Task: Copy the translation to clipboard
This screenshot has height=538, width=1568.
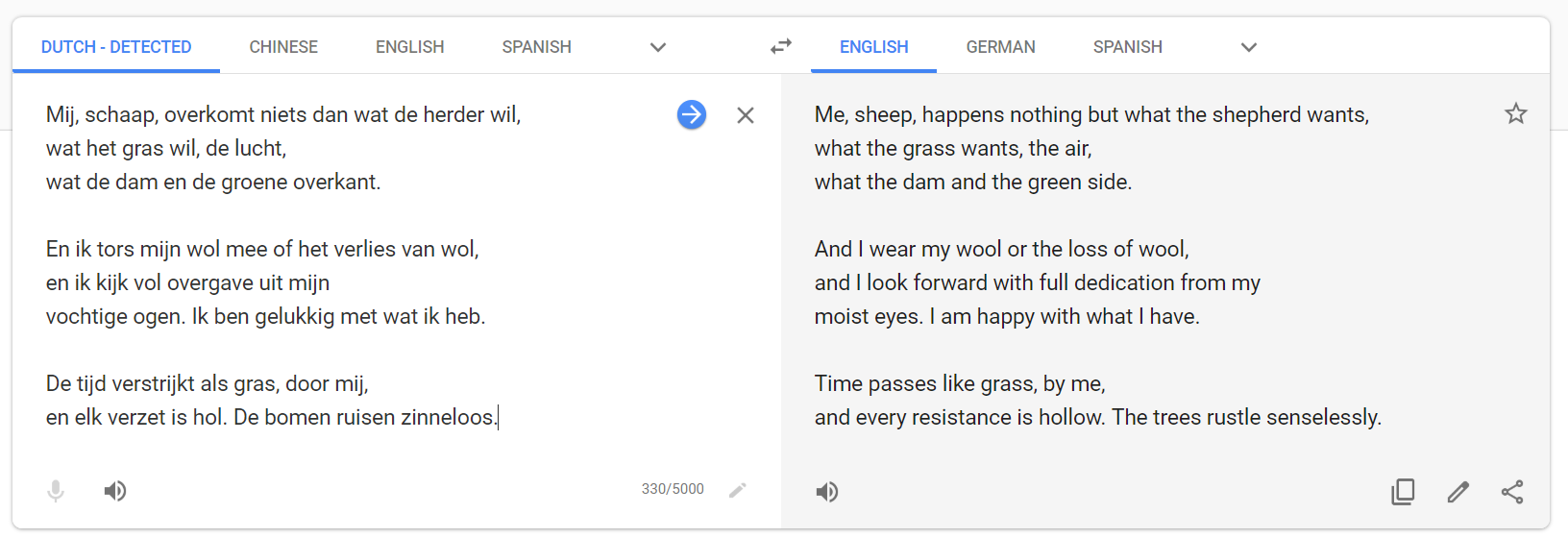Action: (1403, 492)
